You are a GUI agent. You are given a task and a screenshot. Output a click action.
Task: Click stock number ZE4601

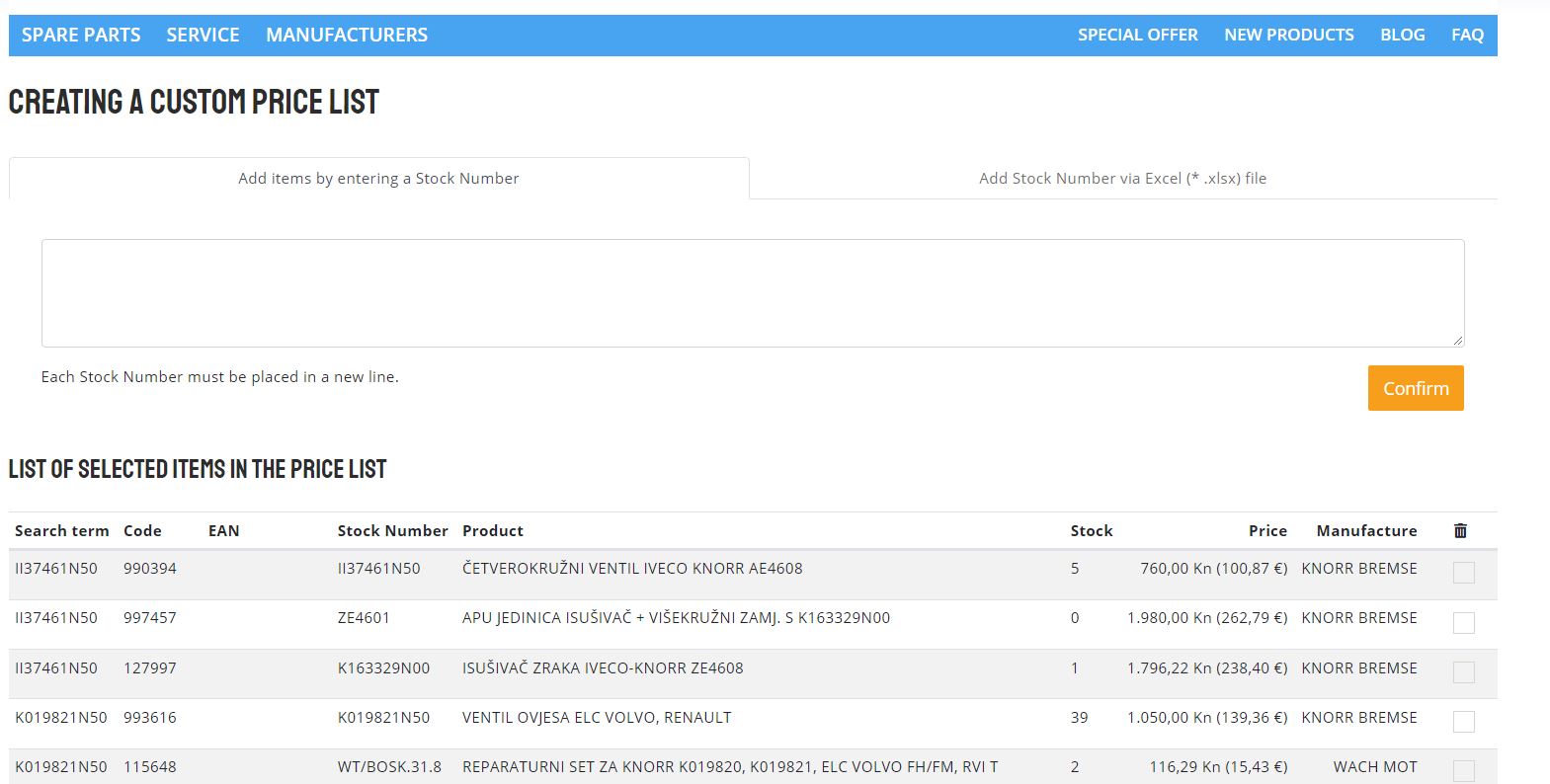click(364, 618)
